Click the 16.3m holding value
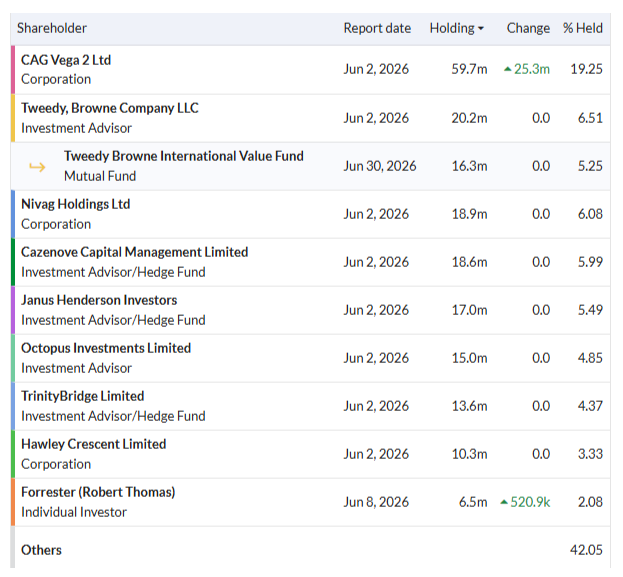Screen dimensions: 623x577 [469, 166]
